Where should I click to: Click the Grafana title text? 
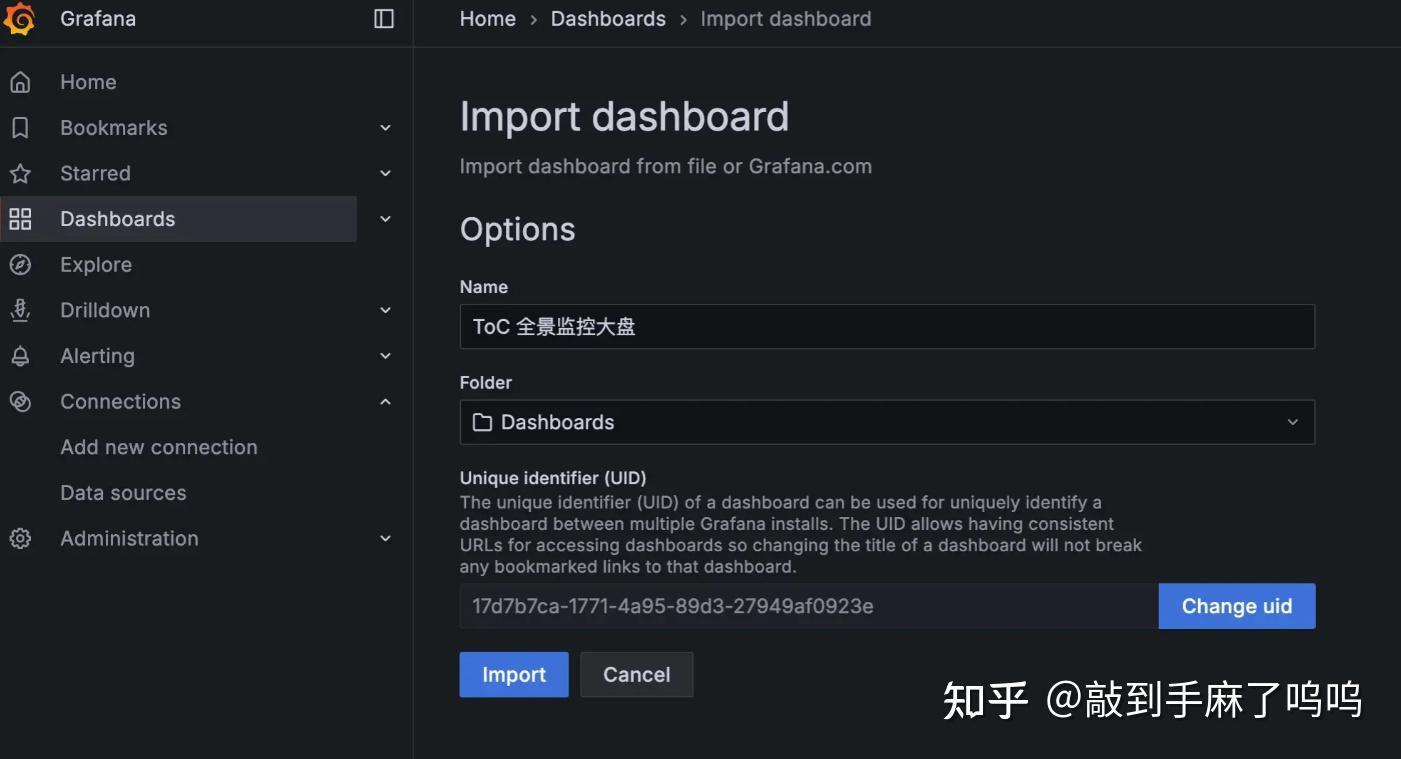pyautogui.click(x=98, y=19)
